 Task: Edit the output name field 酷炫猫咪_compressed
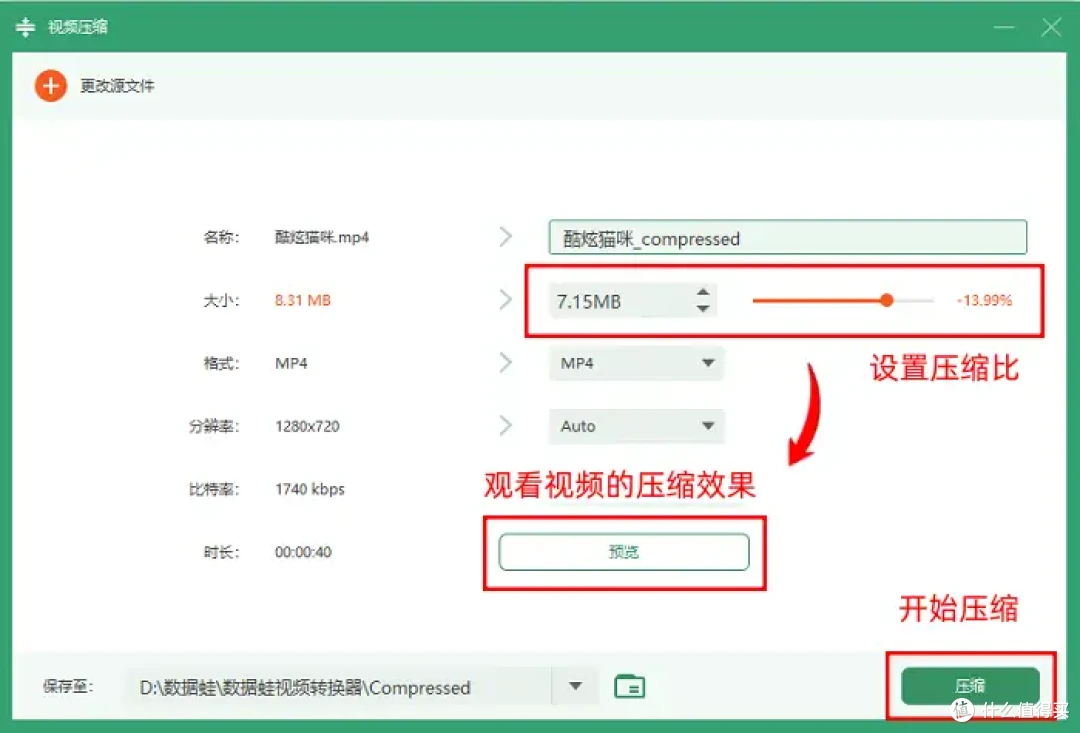click(787, 238)
